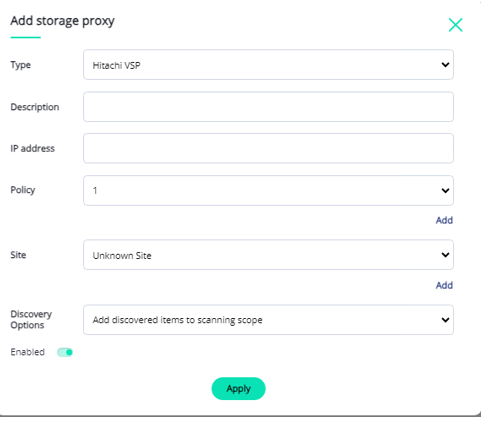
Task: Open the Policy selector showing 1
Action: 268,190
